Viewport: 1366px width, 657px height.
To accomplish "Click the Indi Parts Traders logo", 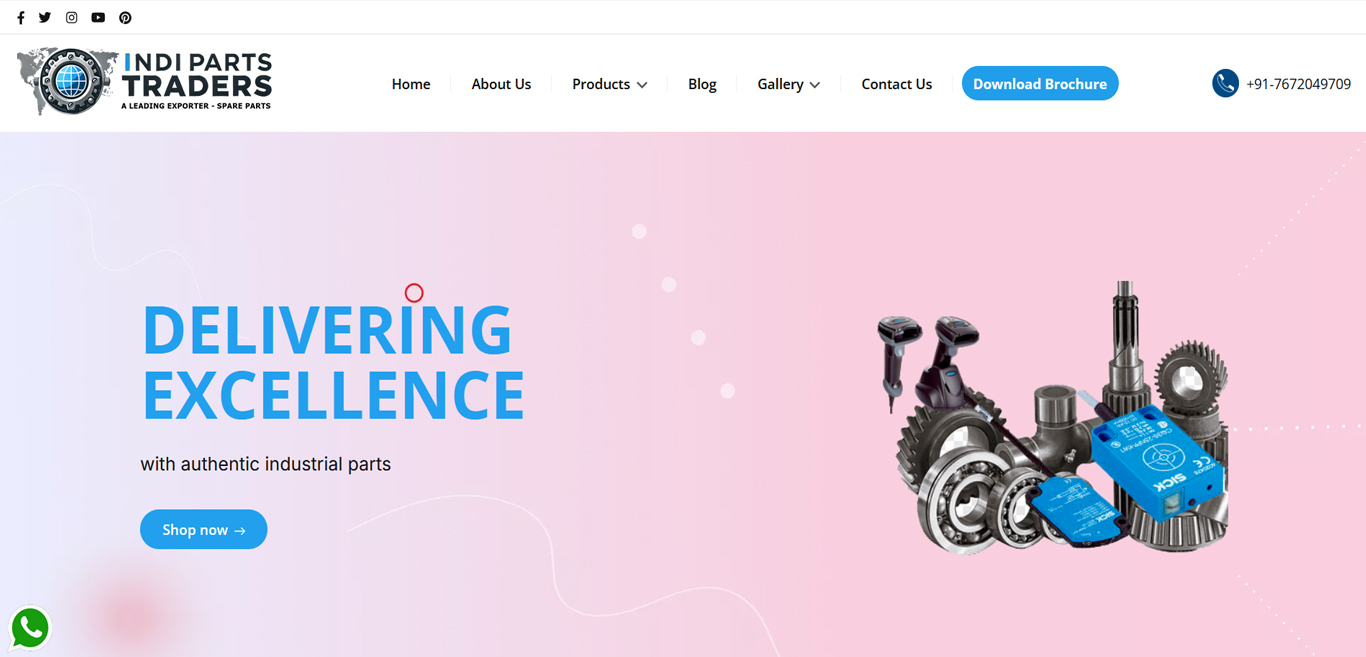I will coord(144,81).
